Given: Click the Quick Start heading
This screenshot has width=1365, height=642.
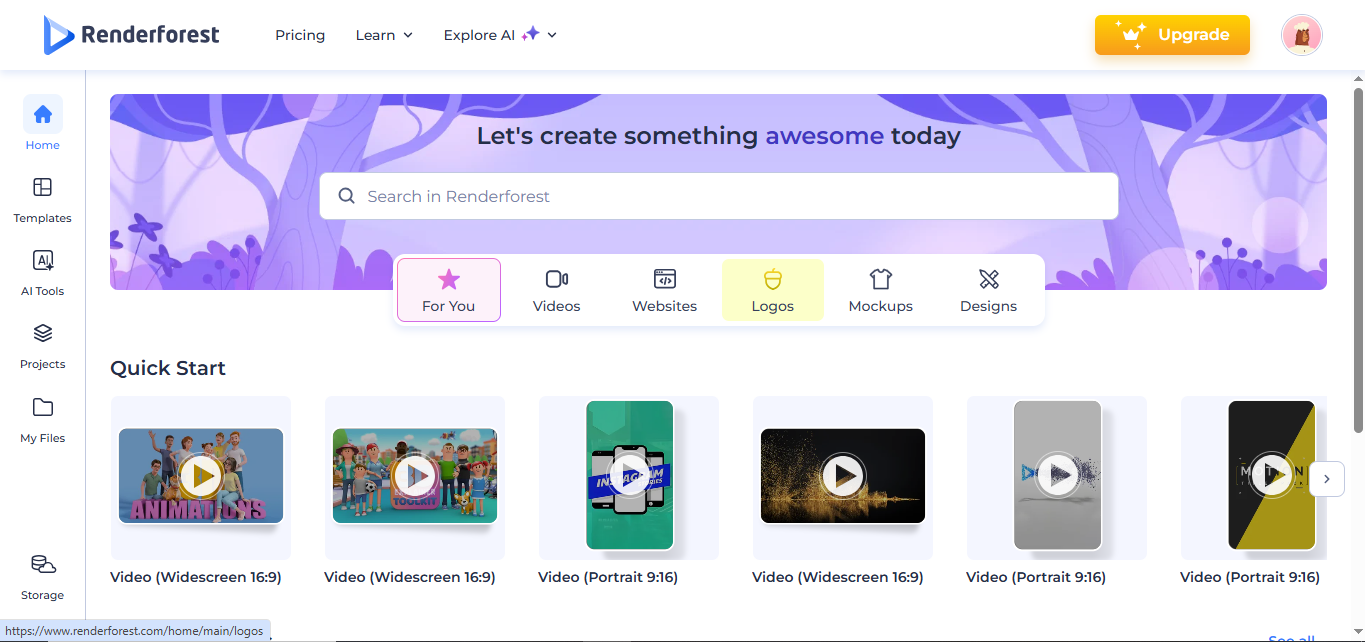Looking at the screenshot, I should click(x=168, y=368).
